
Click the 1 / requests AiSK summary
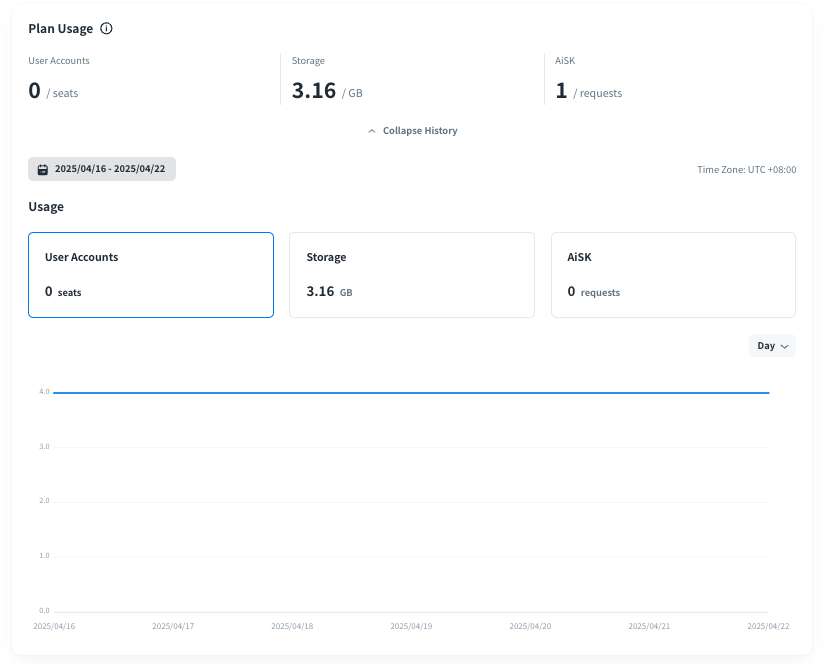[589, 92]
